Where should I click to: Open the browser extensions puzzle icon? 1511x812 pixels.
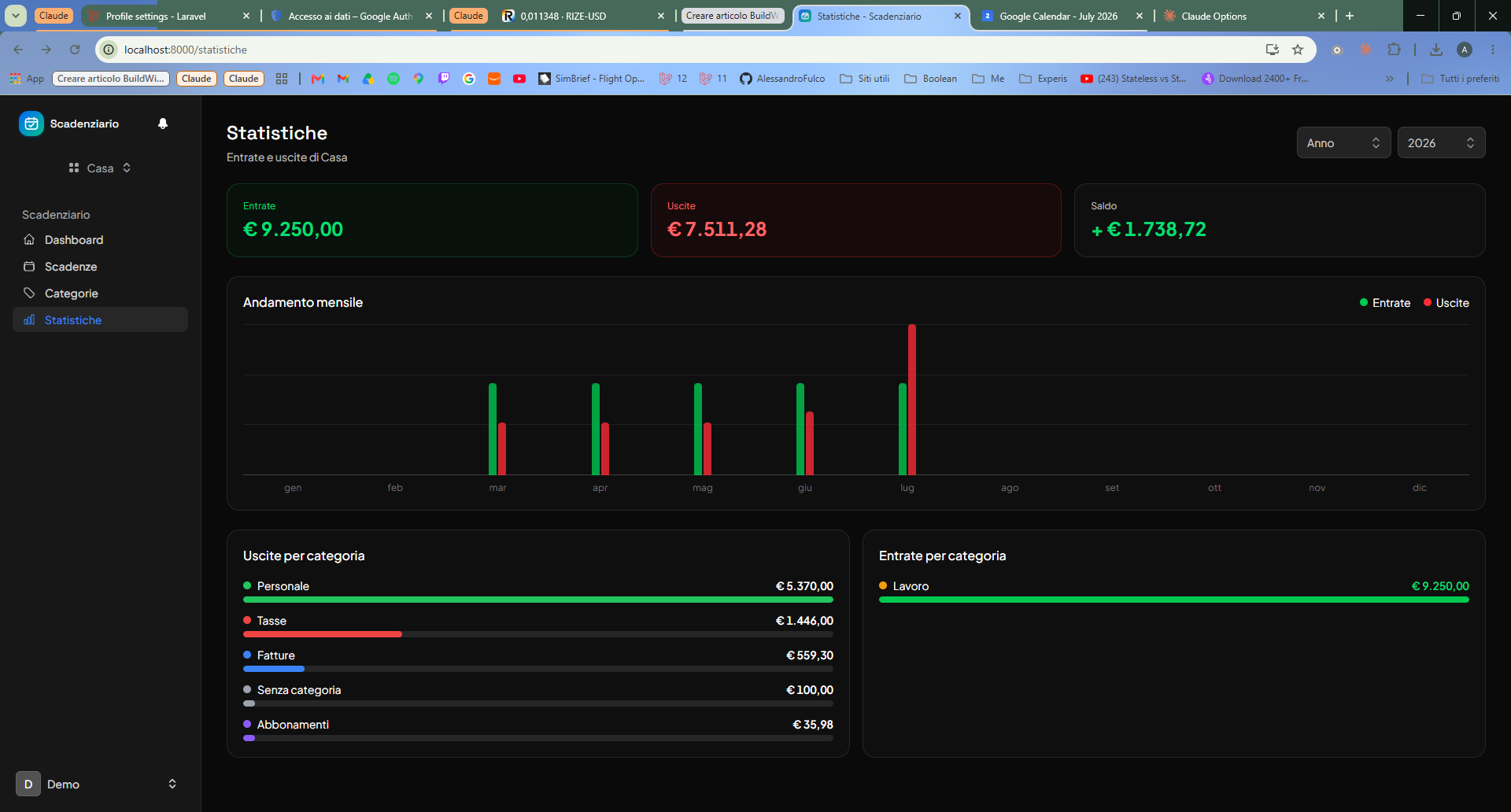coord(1394,50)
